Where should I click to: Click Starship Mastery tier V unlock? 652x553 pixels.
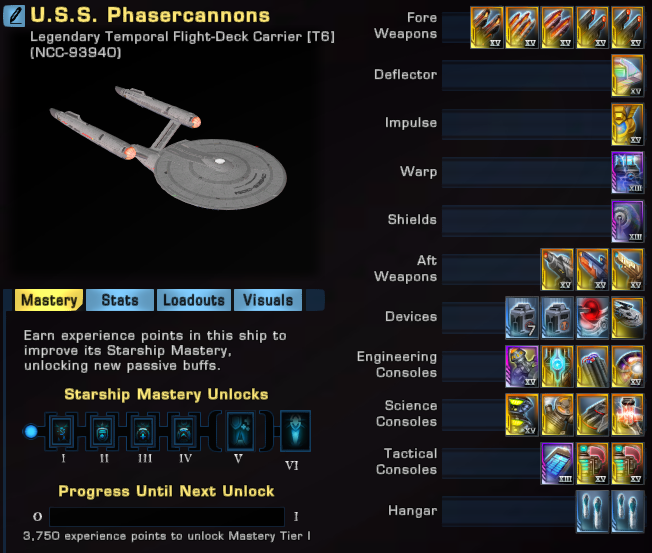pyautogui.click(x=240, y=431)
